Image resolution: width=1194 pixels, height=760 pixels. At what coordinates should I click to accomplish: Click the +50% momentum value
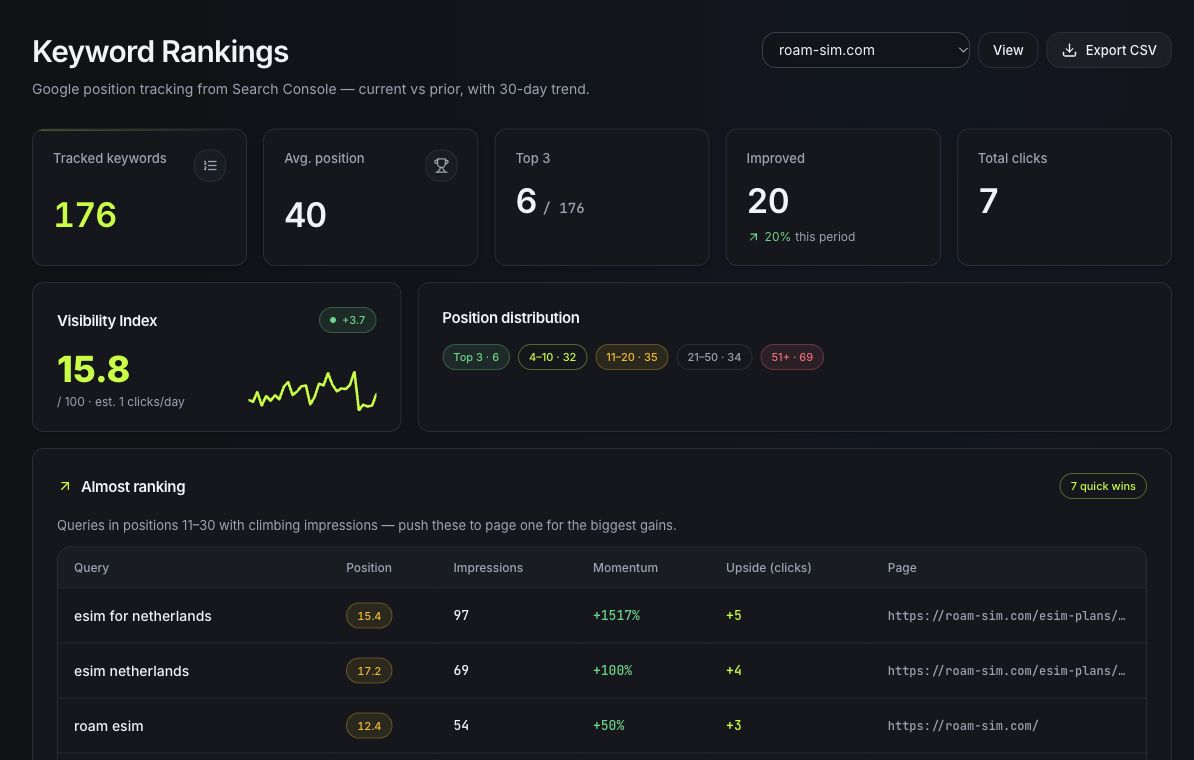[608, 726]
